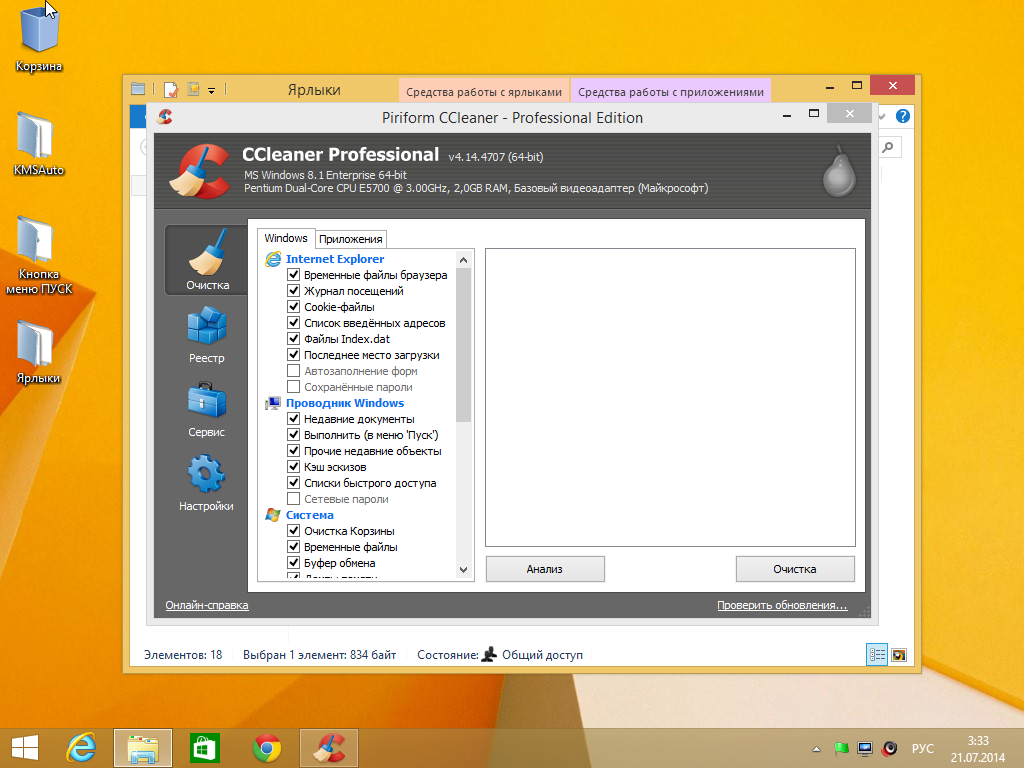
Task: Toggle Cookie-файлы checkbox
Action: point(294,307)
